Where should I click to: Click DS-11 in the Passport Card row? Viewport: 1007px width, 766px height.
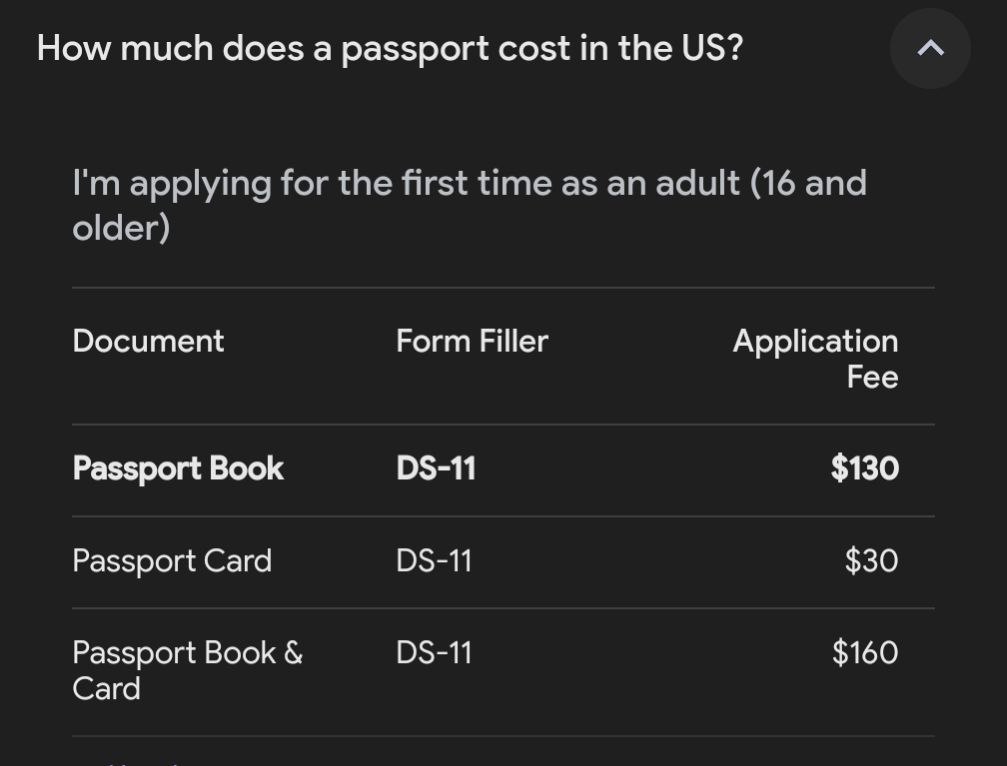[x=433, y=560]
